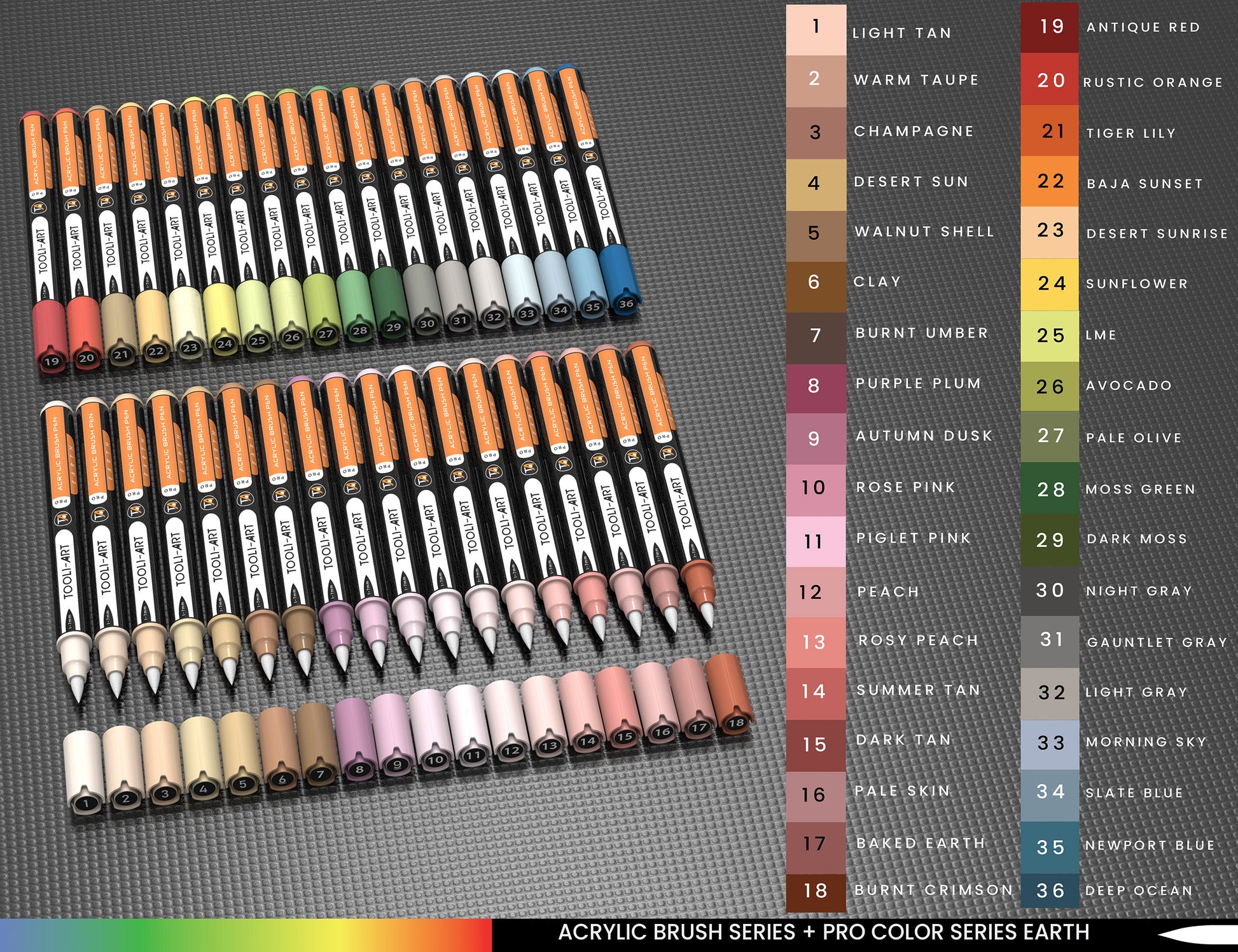The height and width of the screenshot is (952, 1238).
Task: Click the white brush tip icon bottom right
Action: click(1196, 935)
